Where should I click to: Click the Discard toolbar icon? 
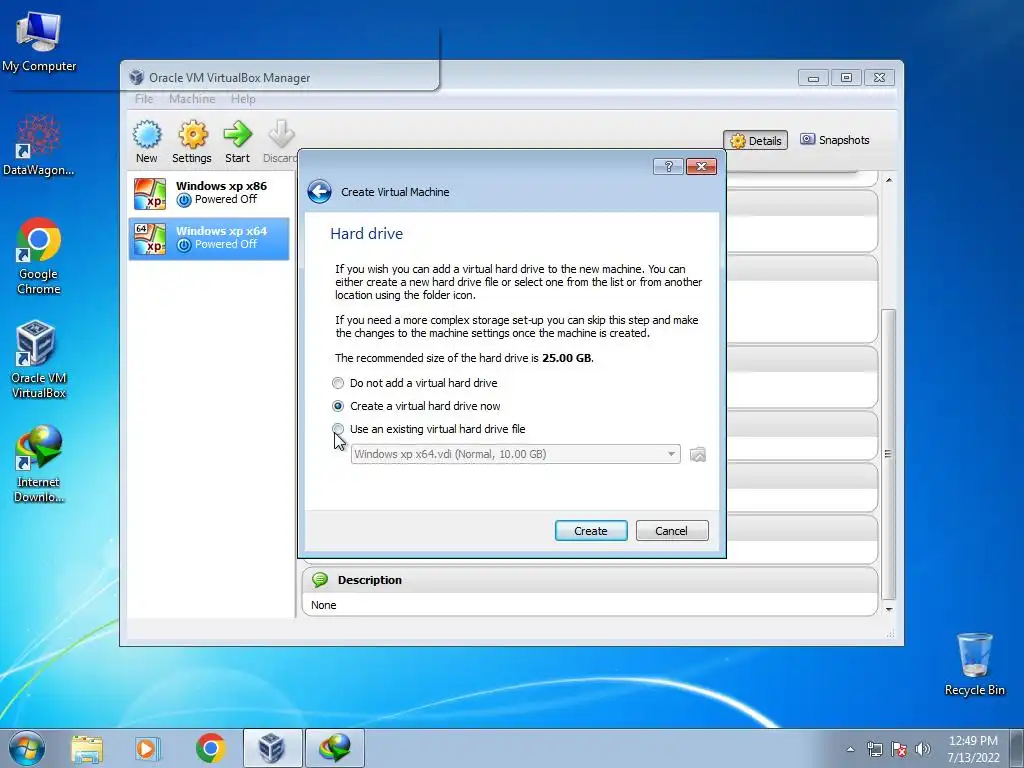click(x=281, y=141)
